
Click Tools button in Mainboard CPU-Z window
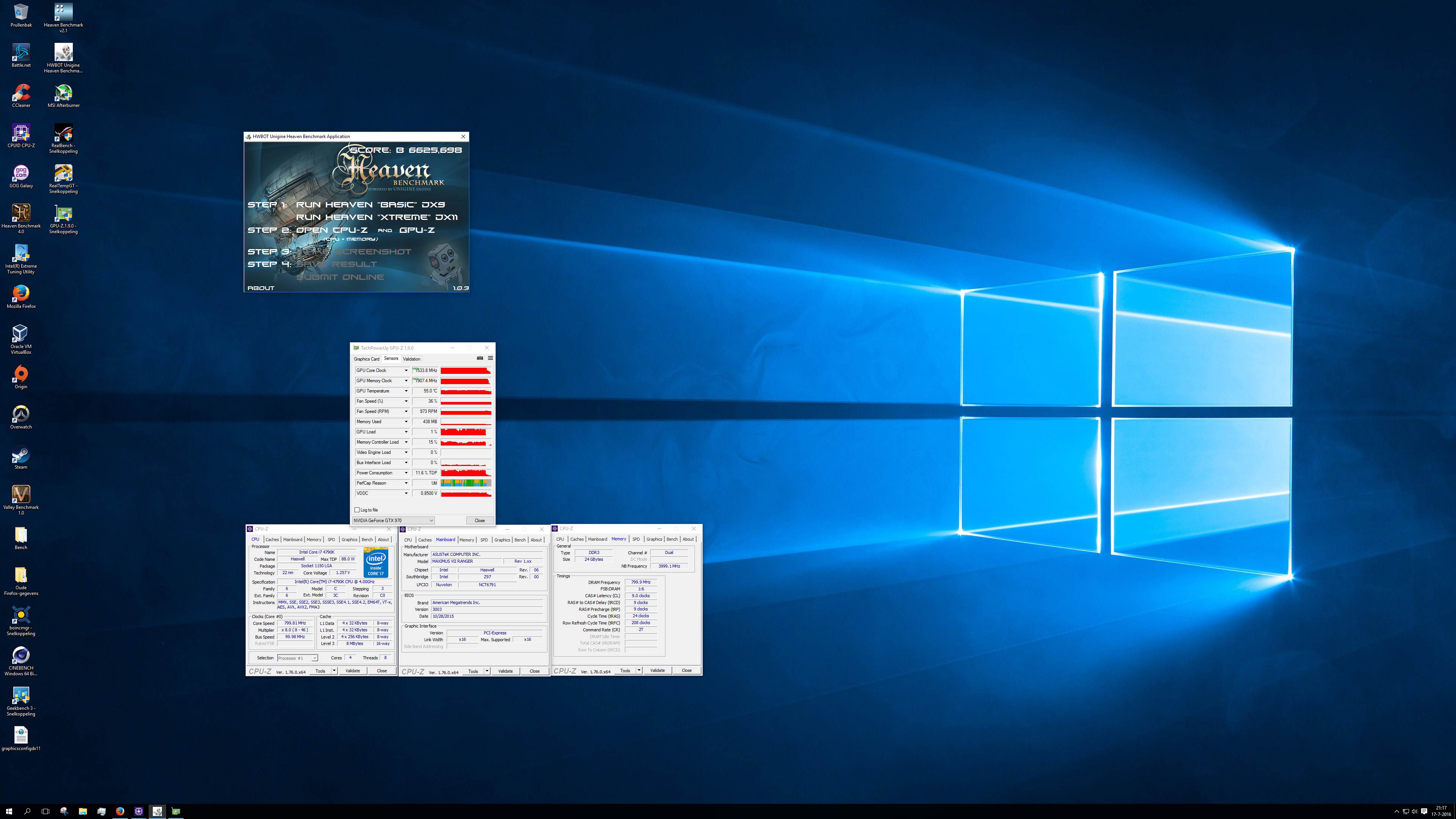473,672
